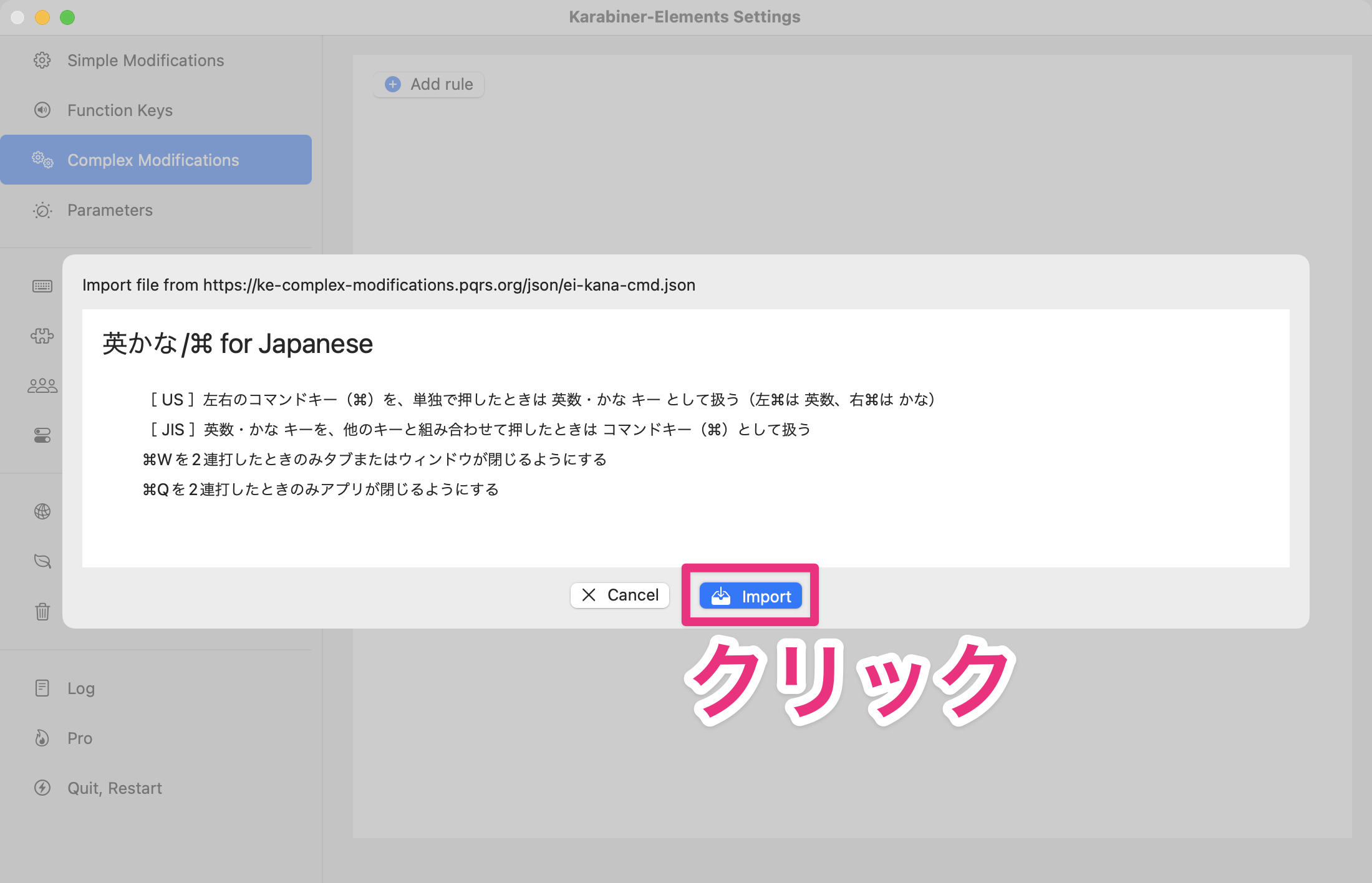Click the Simple Modifications gear icon
Viewport: 1372px width, 883px height.
(x=42, y=60)
